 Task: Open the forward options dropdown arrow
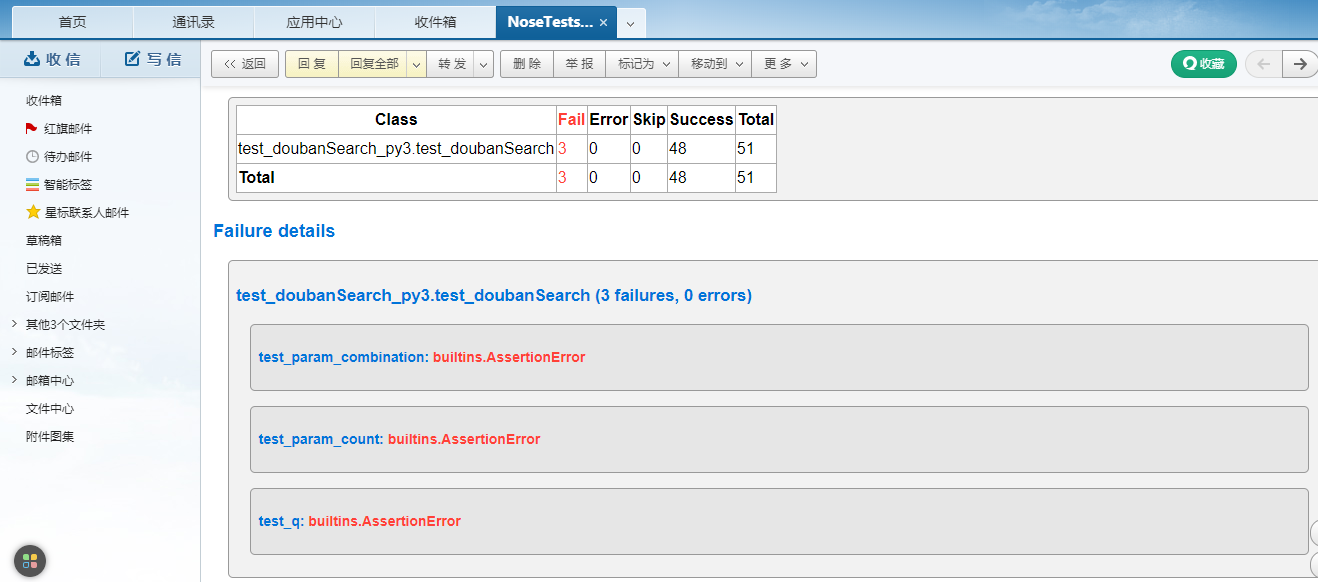pyautogui.click(x=484, y=64)
